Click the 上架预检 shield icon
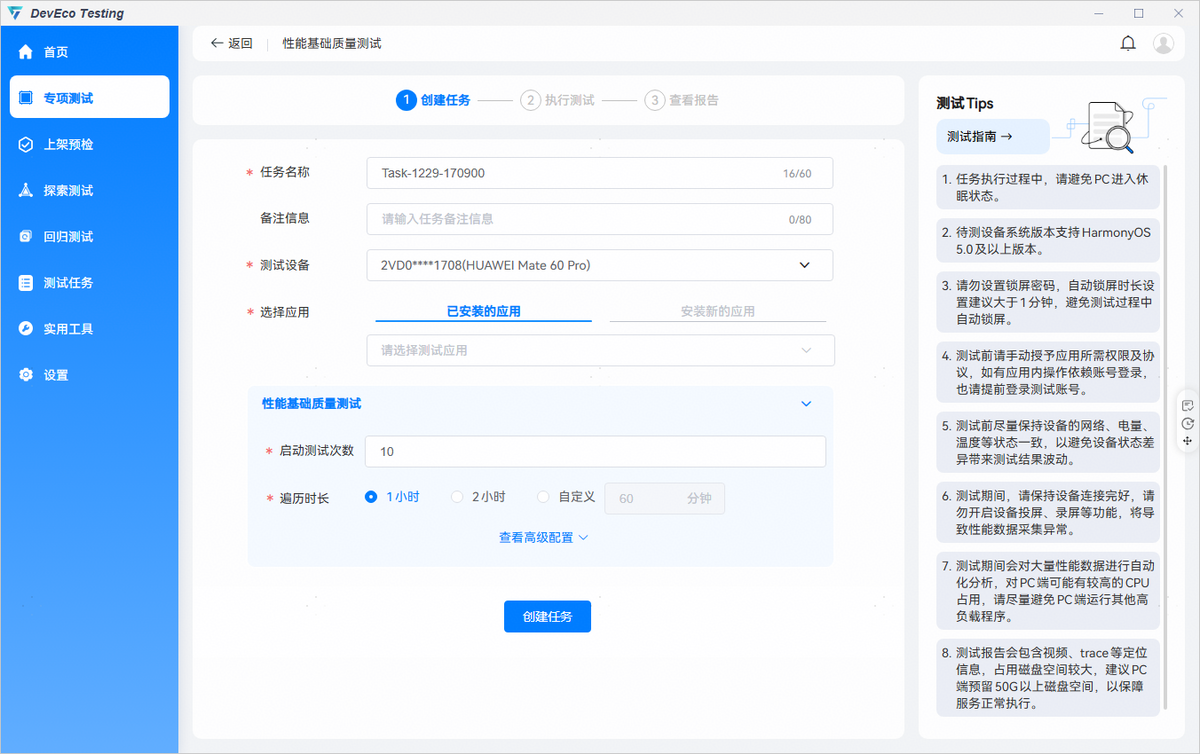Viewport: 1200px width, 754px height. click(x=26, y=145)
